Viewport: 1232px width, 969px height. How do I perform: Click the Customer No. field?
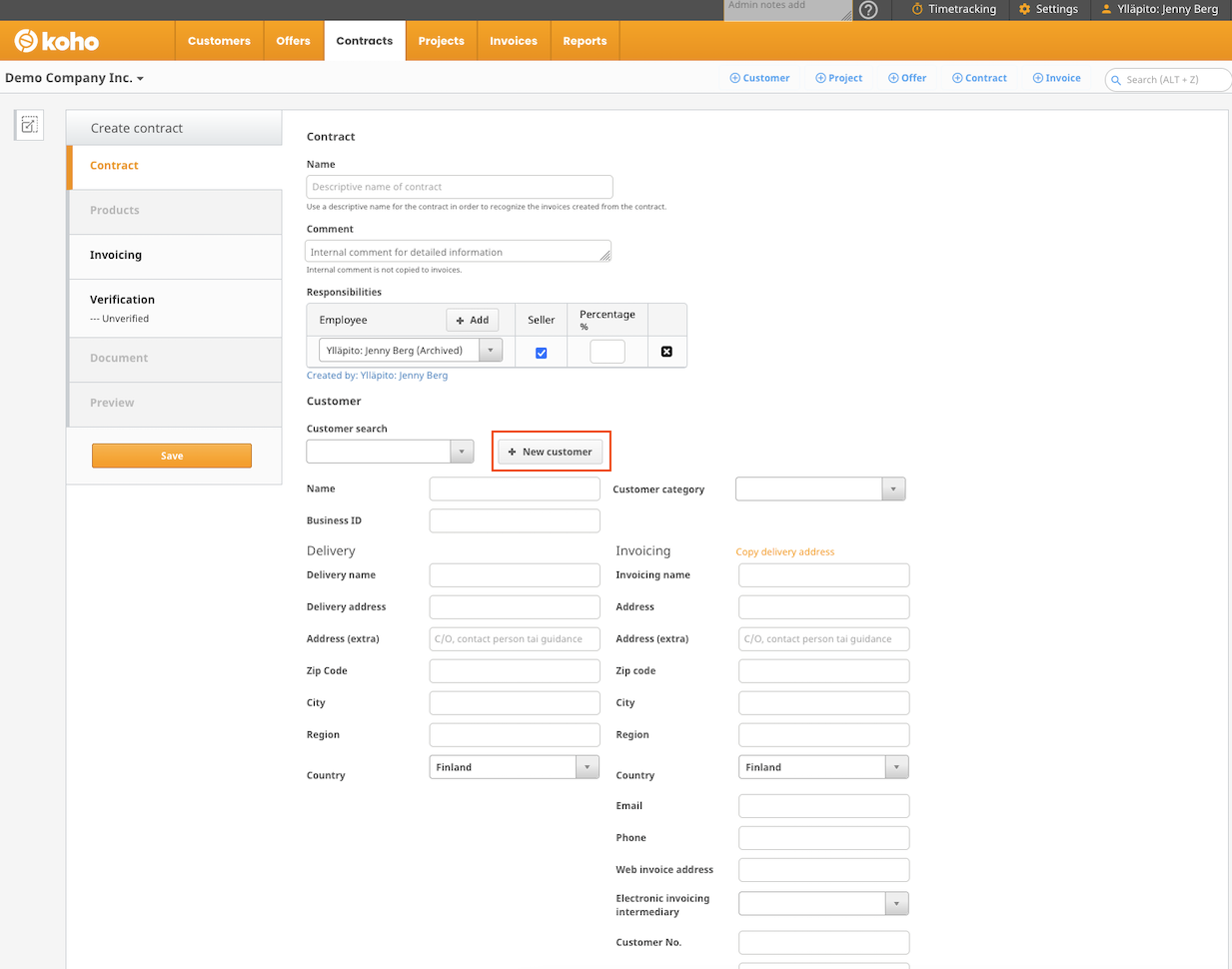pyautogui.click(x=823, y=942)
